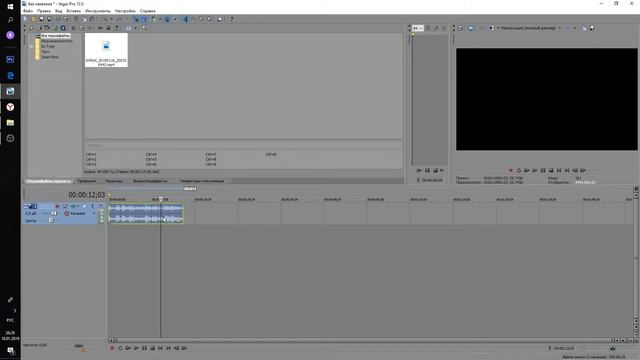Screen dimensions: 640x360
Task: Arm the audio track for recording
Action: tap(57, 206)
